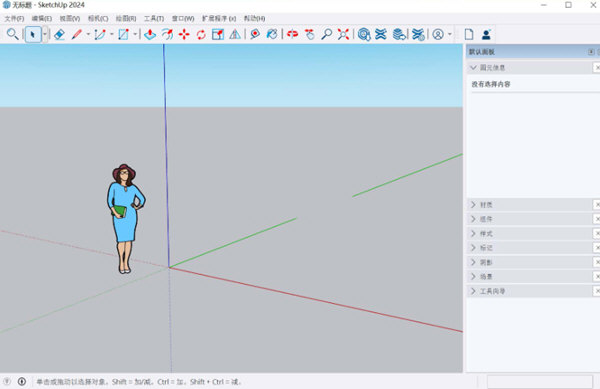Select the Paint Bucket tool
600x389 pixels.
pos(272,34)
